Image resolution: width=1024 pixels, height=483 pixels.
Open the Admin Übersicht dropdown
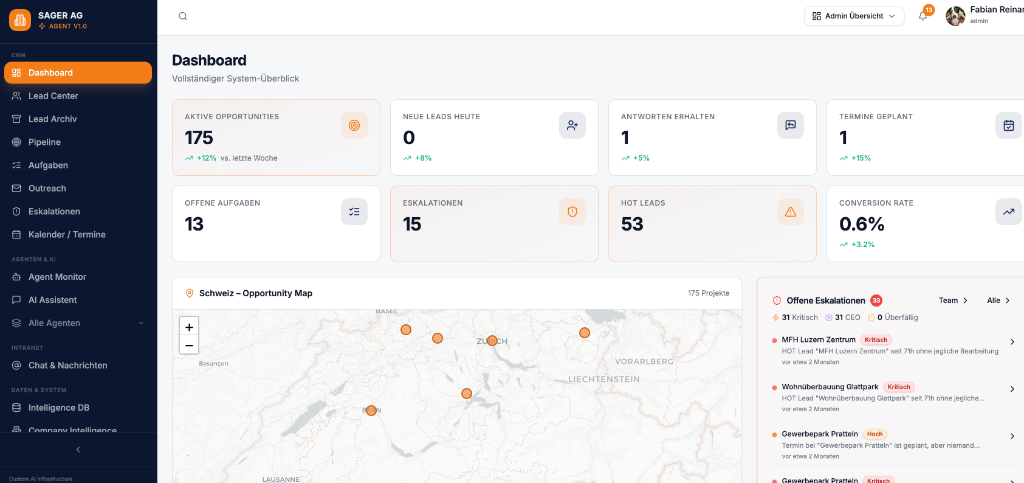coord(854,16)
